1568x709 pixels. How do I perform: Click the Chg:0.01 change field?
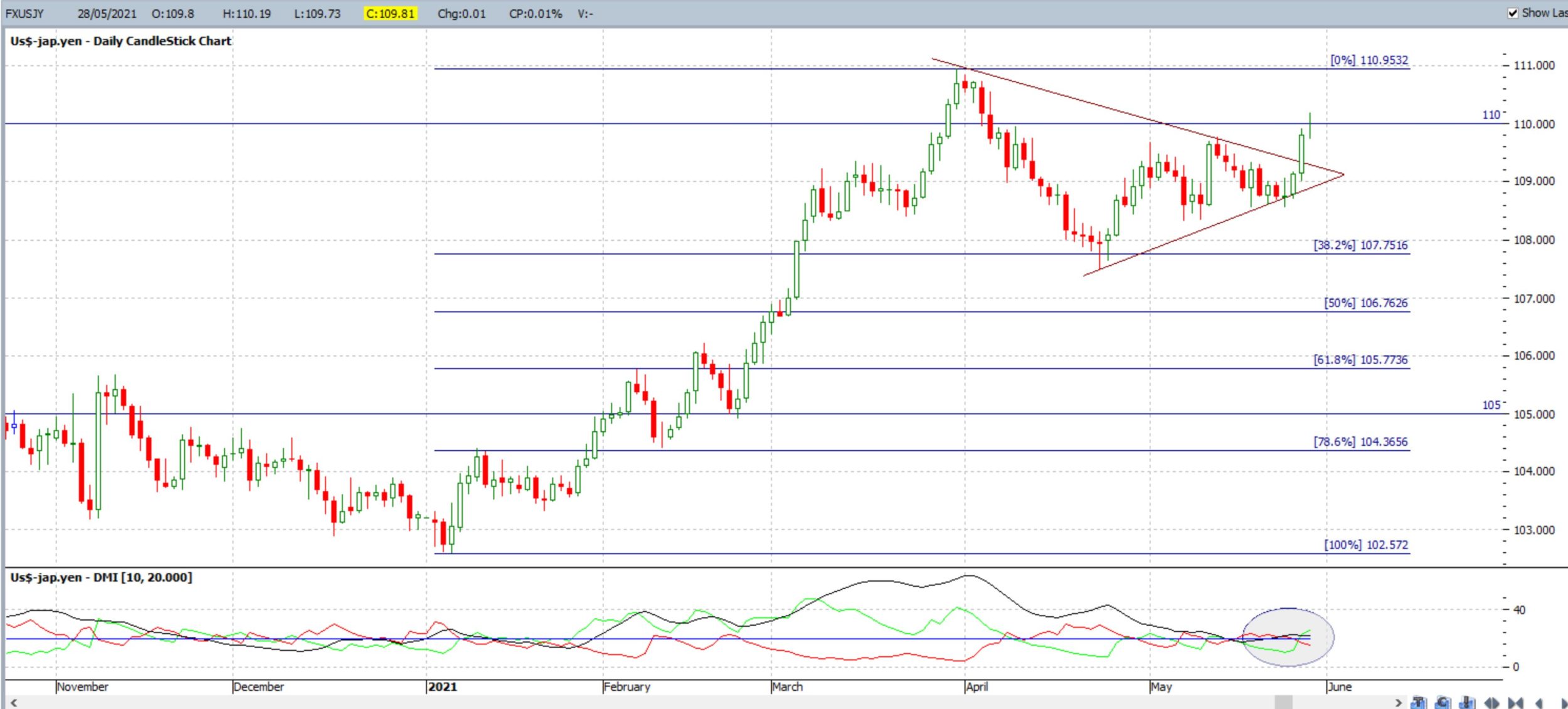(x=462, y=14)
